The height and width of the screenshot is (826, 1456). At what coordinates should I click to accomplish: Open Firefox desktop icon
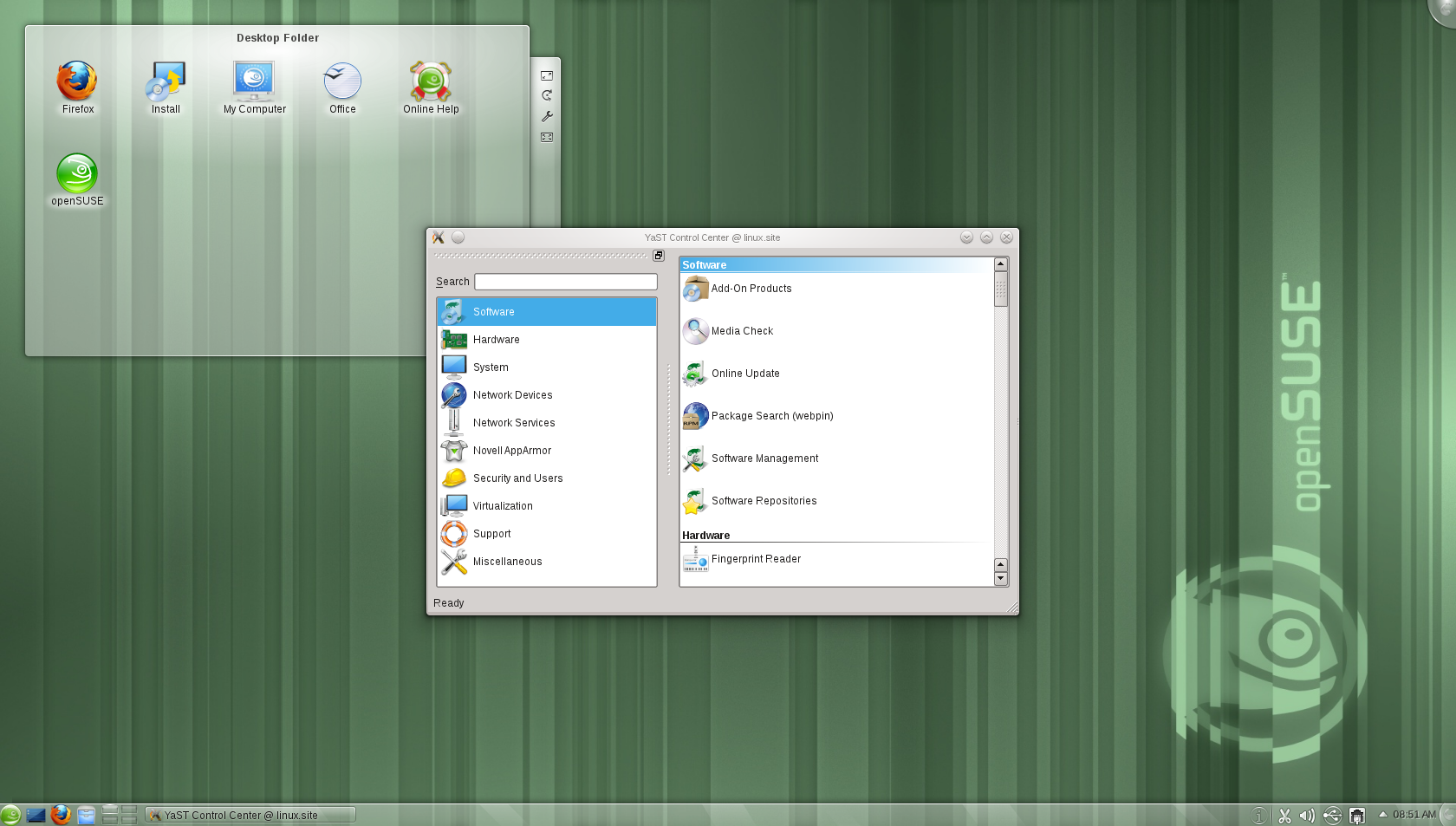pos(77,87)
